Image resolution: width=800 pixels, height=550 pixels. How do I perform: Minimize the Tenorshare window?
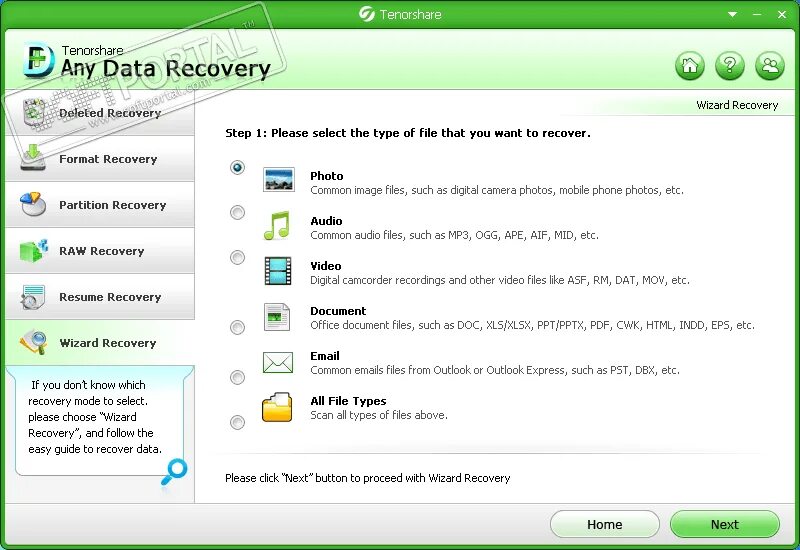click(x=757, y=15)
